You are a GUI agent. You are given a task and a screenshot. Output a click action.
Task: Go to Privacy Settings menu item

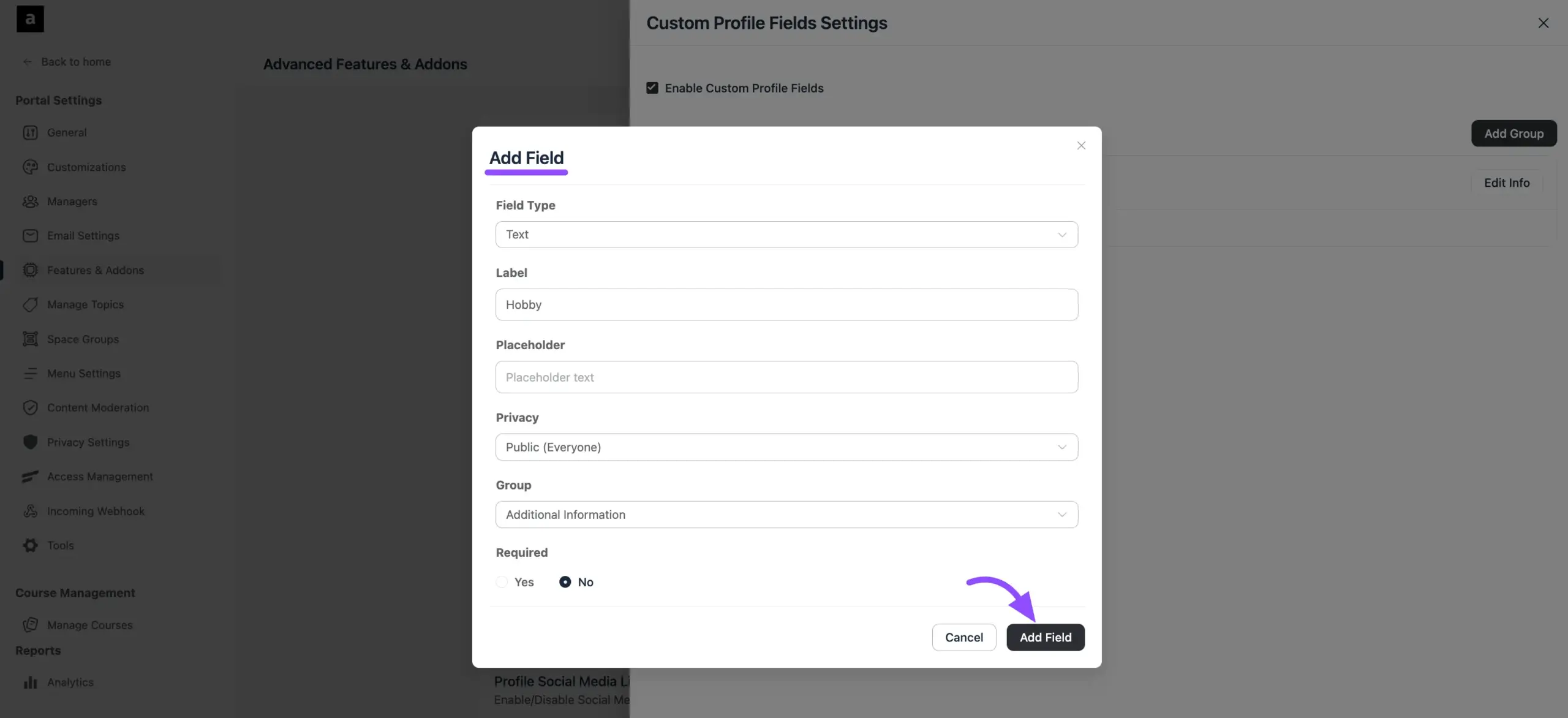[x=88, y=442]
